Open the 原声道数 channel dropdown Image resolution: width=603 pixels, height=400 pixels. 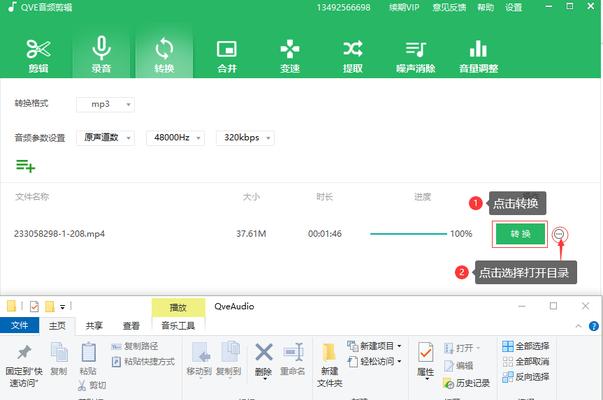105,138
